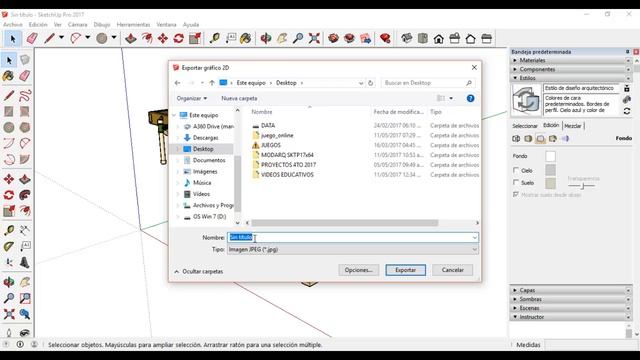Click the Buscar en Desktop search field
The image size is (640, 360).
click(x=428, y=83)
